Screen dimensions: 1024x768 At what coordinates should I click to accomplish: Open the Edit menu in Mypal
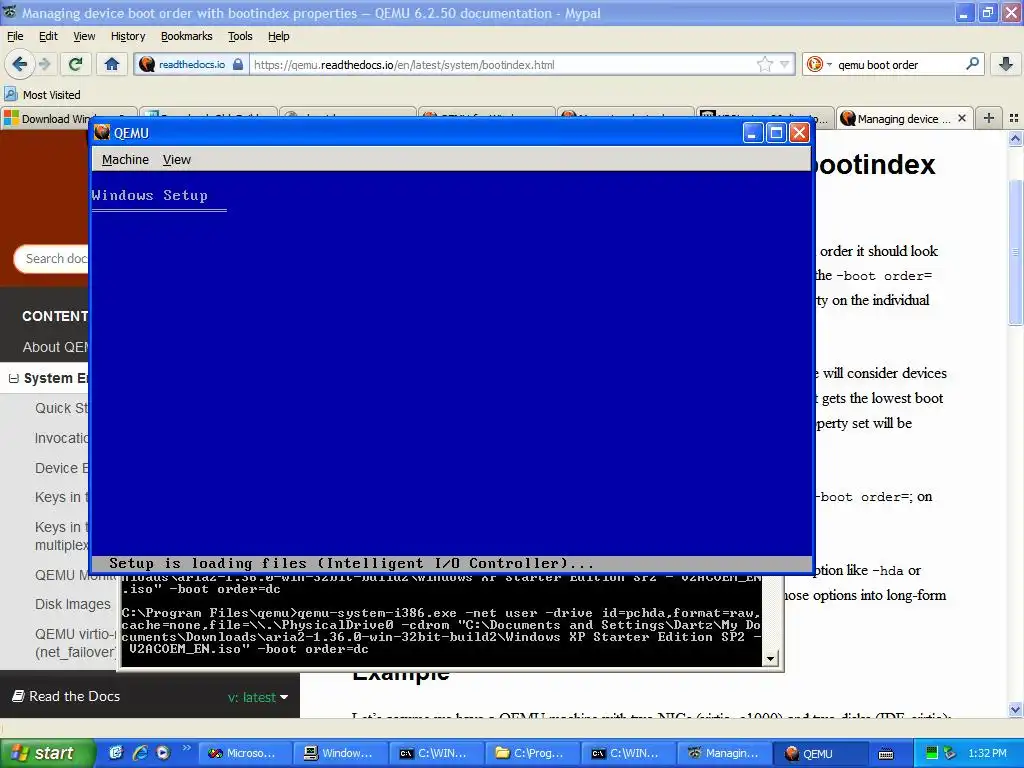tap(48, 36)
